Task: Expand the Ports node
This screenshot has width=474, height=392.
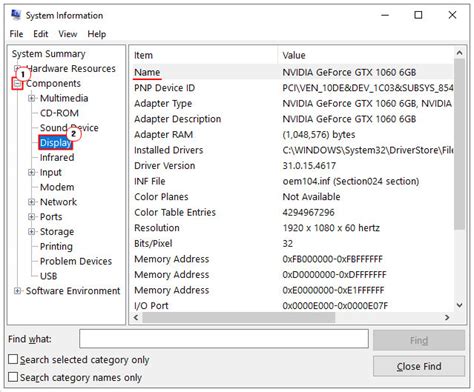Action: (31, 216)
